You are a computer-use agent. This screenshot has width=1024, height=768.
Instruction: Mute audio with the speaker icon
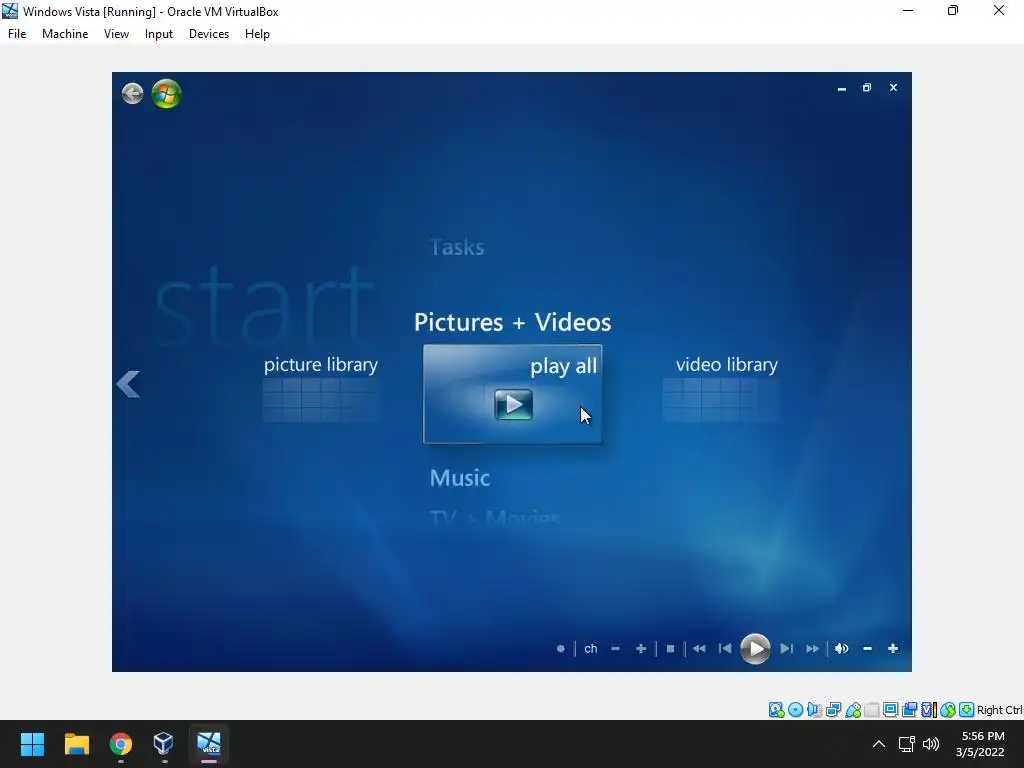842,648
